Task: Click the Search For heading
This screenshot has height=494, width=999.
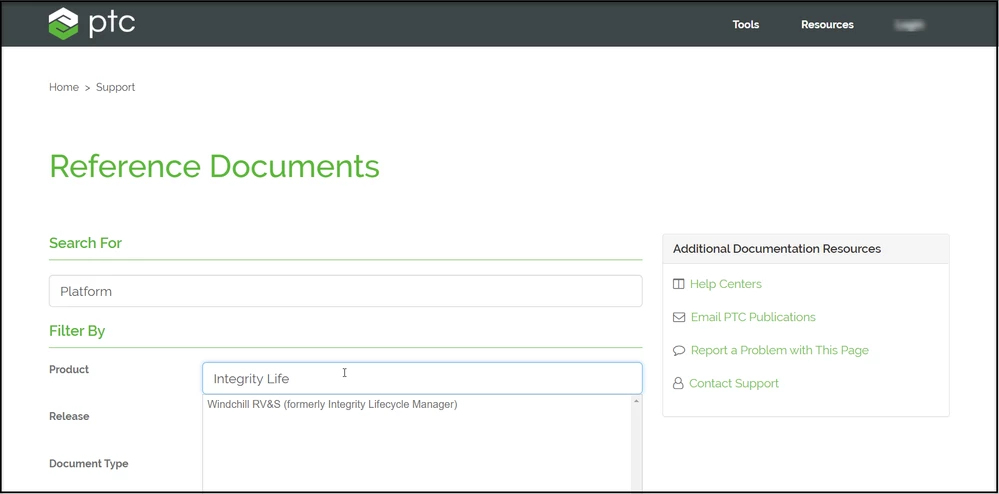Action: point(85,243)
